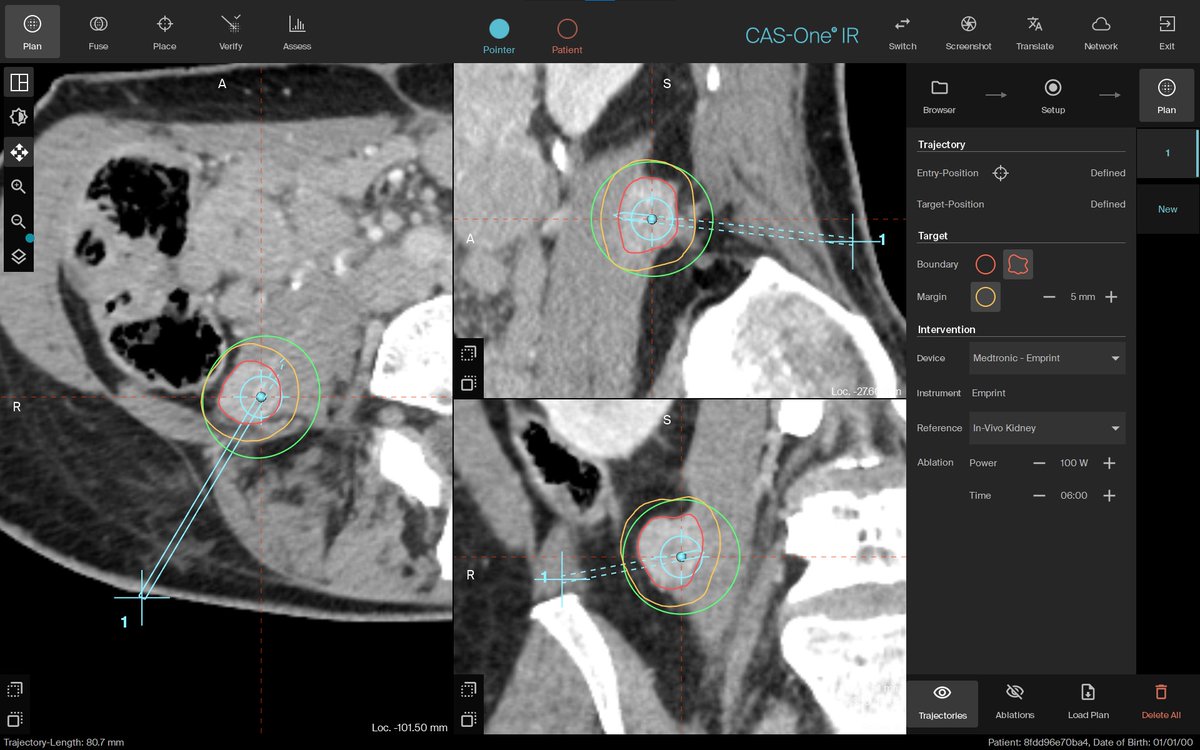Click the Entry-Position Defined status
The width and height of the screenshot is (1200, 750).
(x=1107, y=173)
